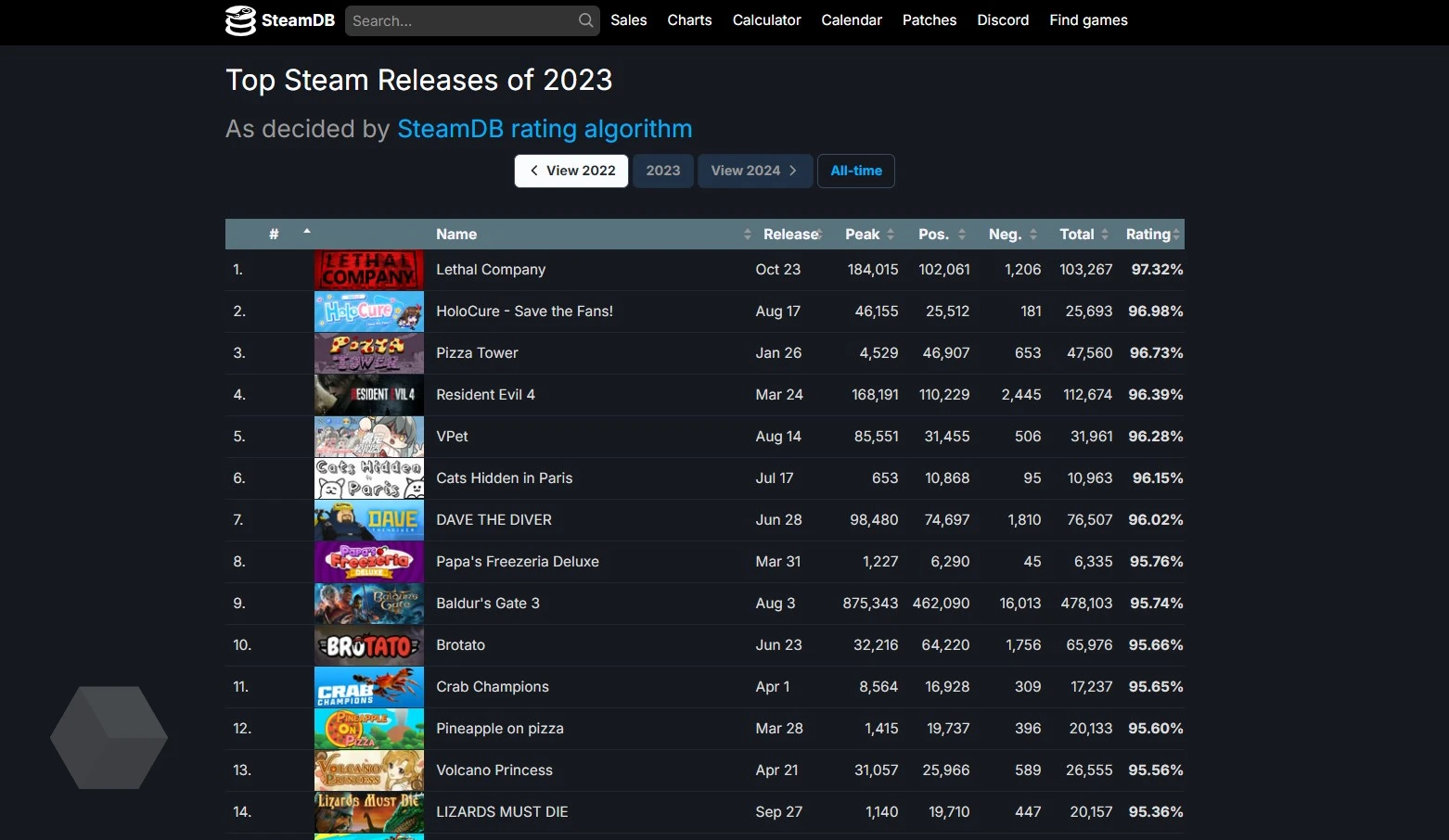Click the gray hexagon floating icon
This screenshot has width=1449, height=840.
tap(109, 738)
